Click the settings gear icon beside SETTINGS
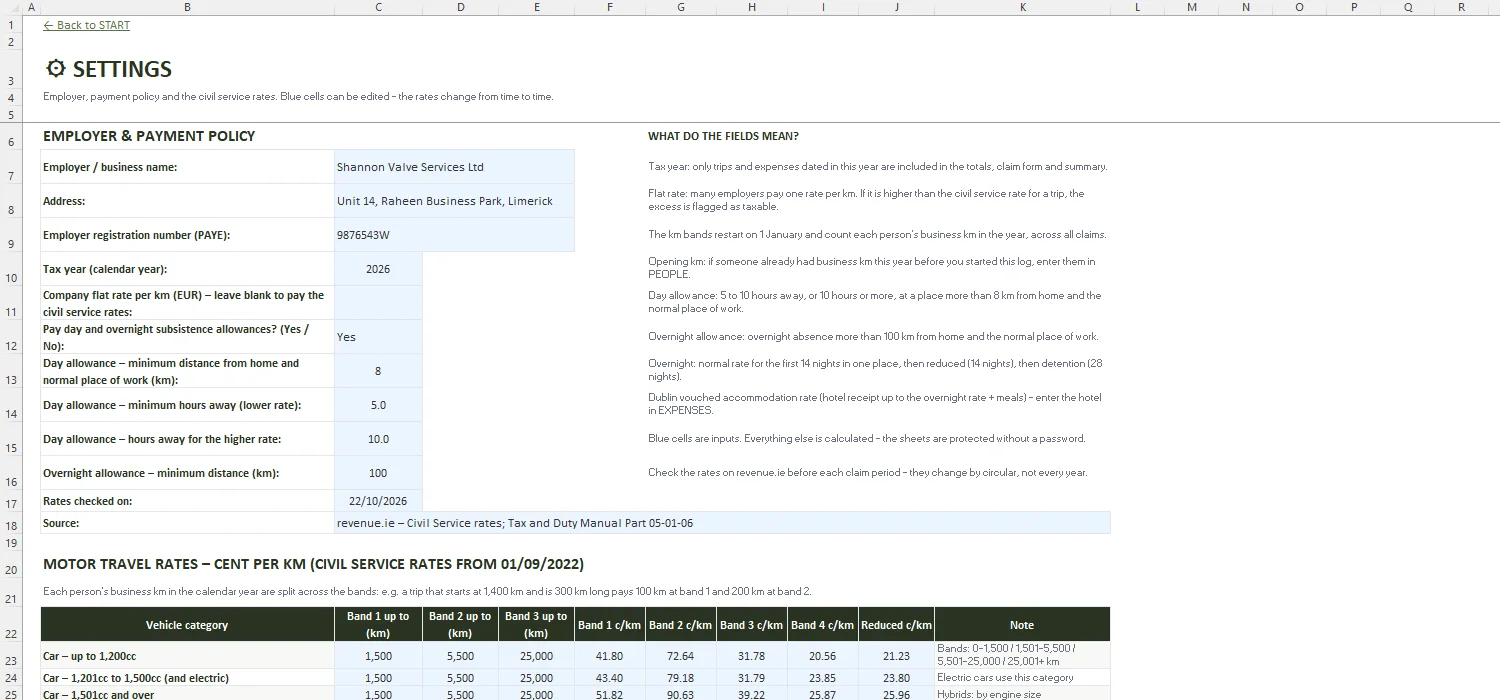Viewport: 1500px width, 700px height. [x=56, y=69]
